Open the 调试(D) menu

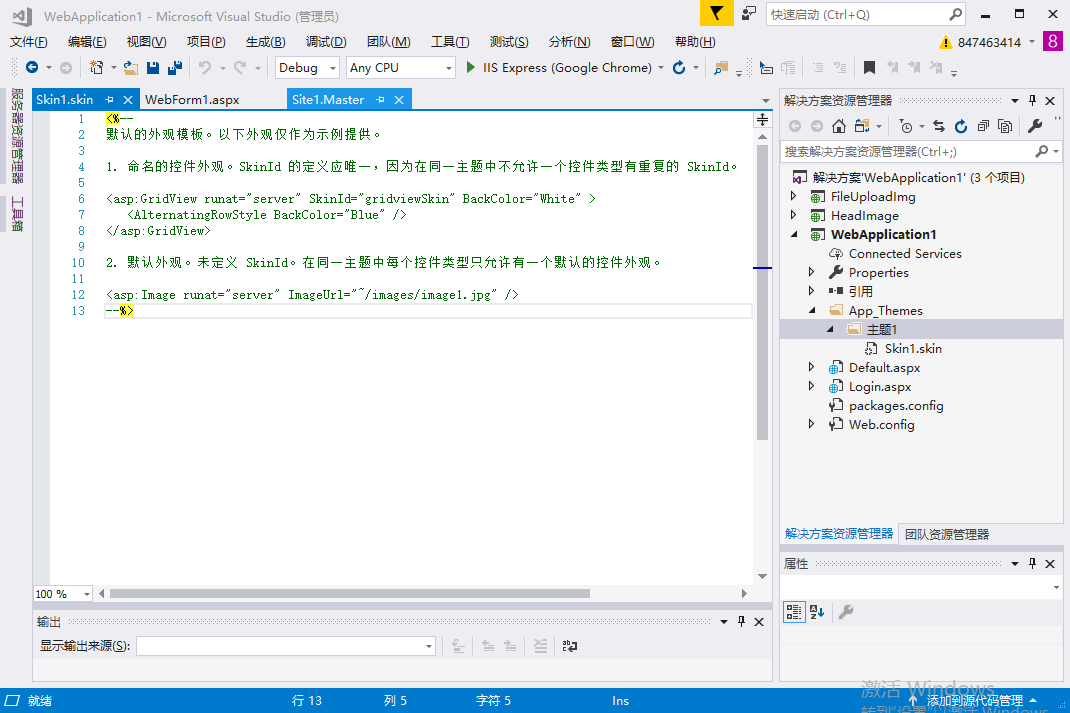(x=326, y=42)
